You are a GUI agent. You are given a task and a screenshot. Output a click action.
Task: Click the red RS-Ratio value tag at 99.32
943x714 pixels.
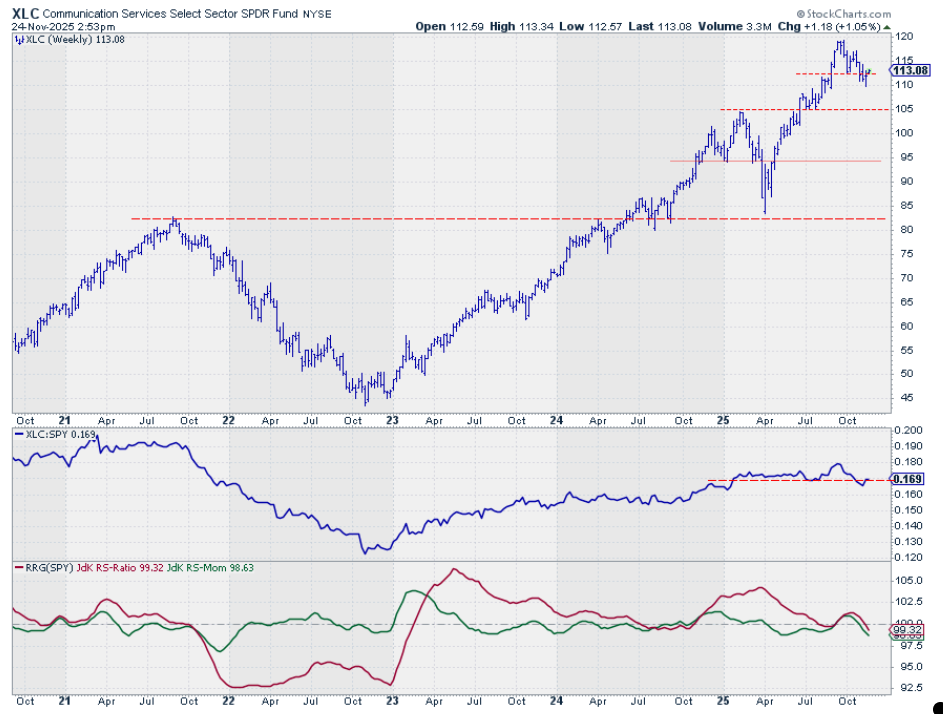(x=907, y=630)
